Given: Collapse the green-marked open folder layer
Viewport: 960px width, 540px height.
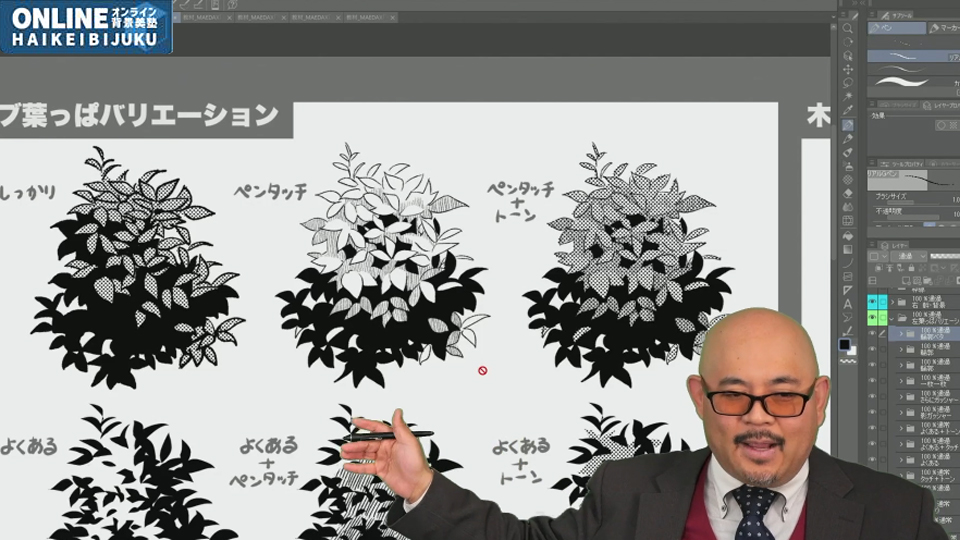Looking at the screenshot, I should (892, 318).
